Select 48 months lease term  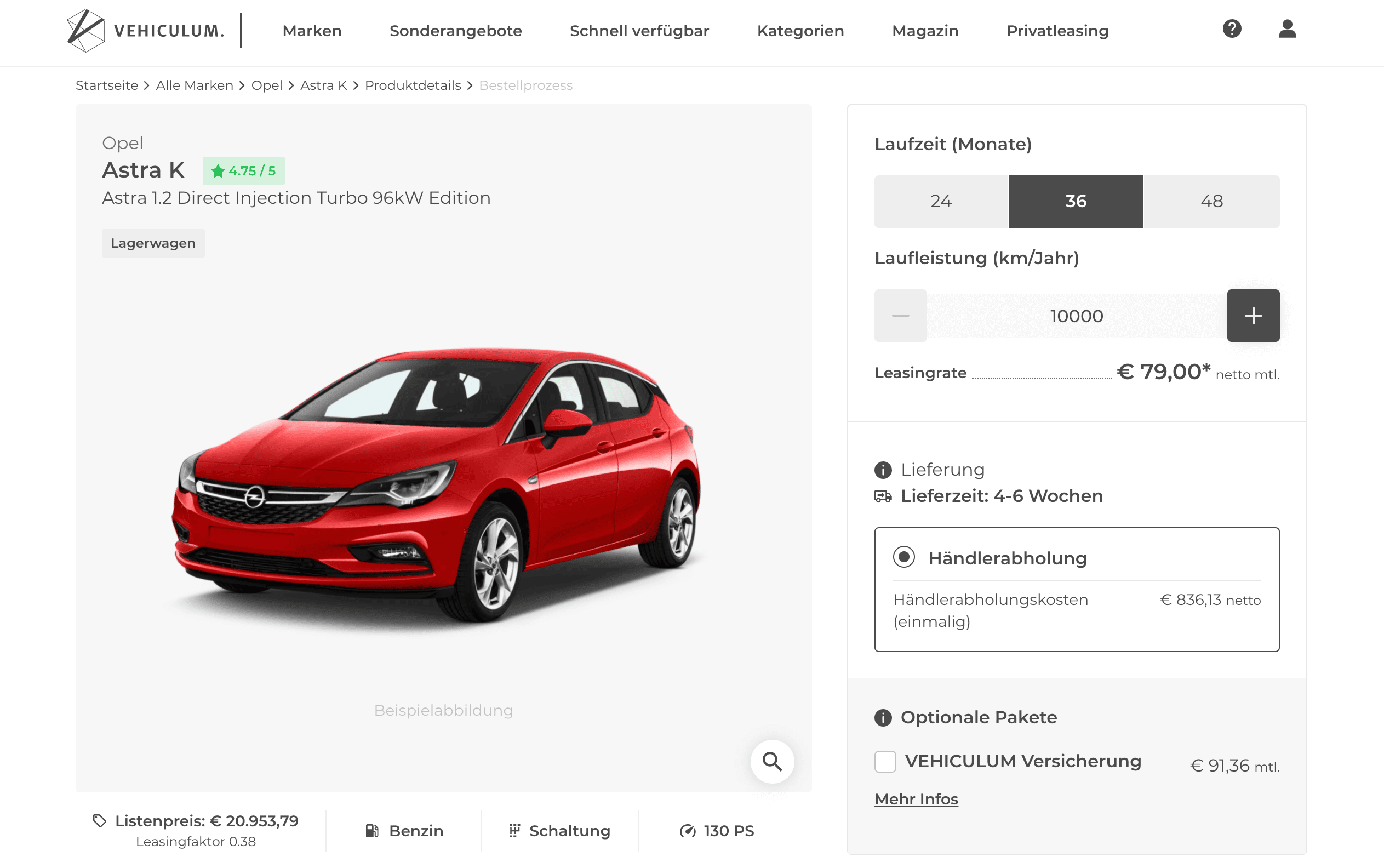click(x=1212, y=202)
